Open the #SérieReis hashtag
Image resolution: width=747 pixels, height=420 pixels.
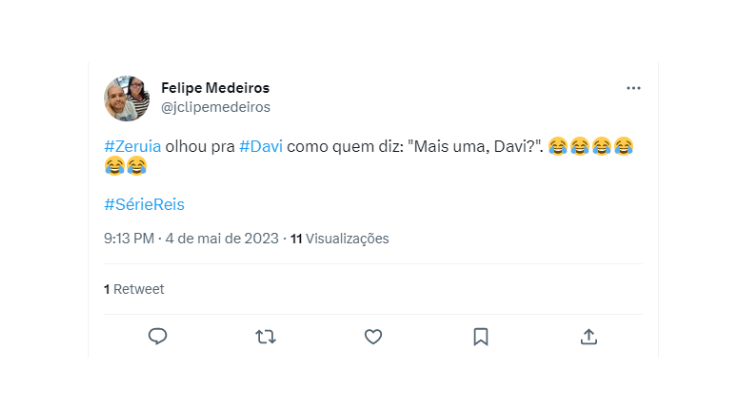pos(144,204)
